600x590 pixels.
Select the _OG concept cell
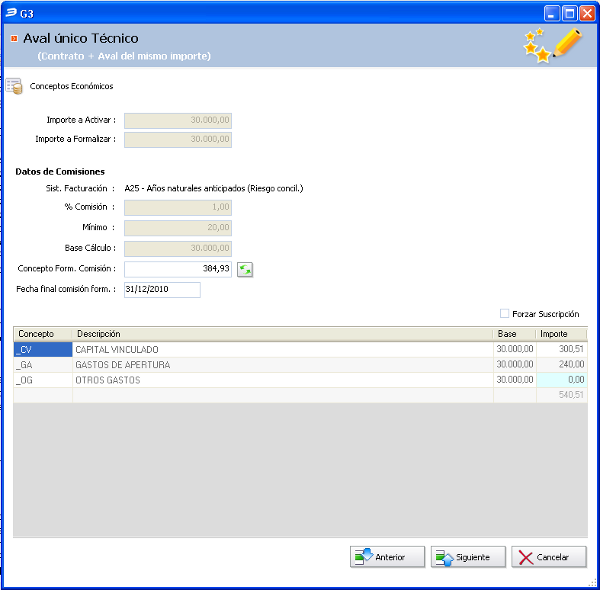43,380
